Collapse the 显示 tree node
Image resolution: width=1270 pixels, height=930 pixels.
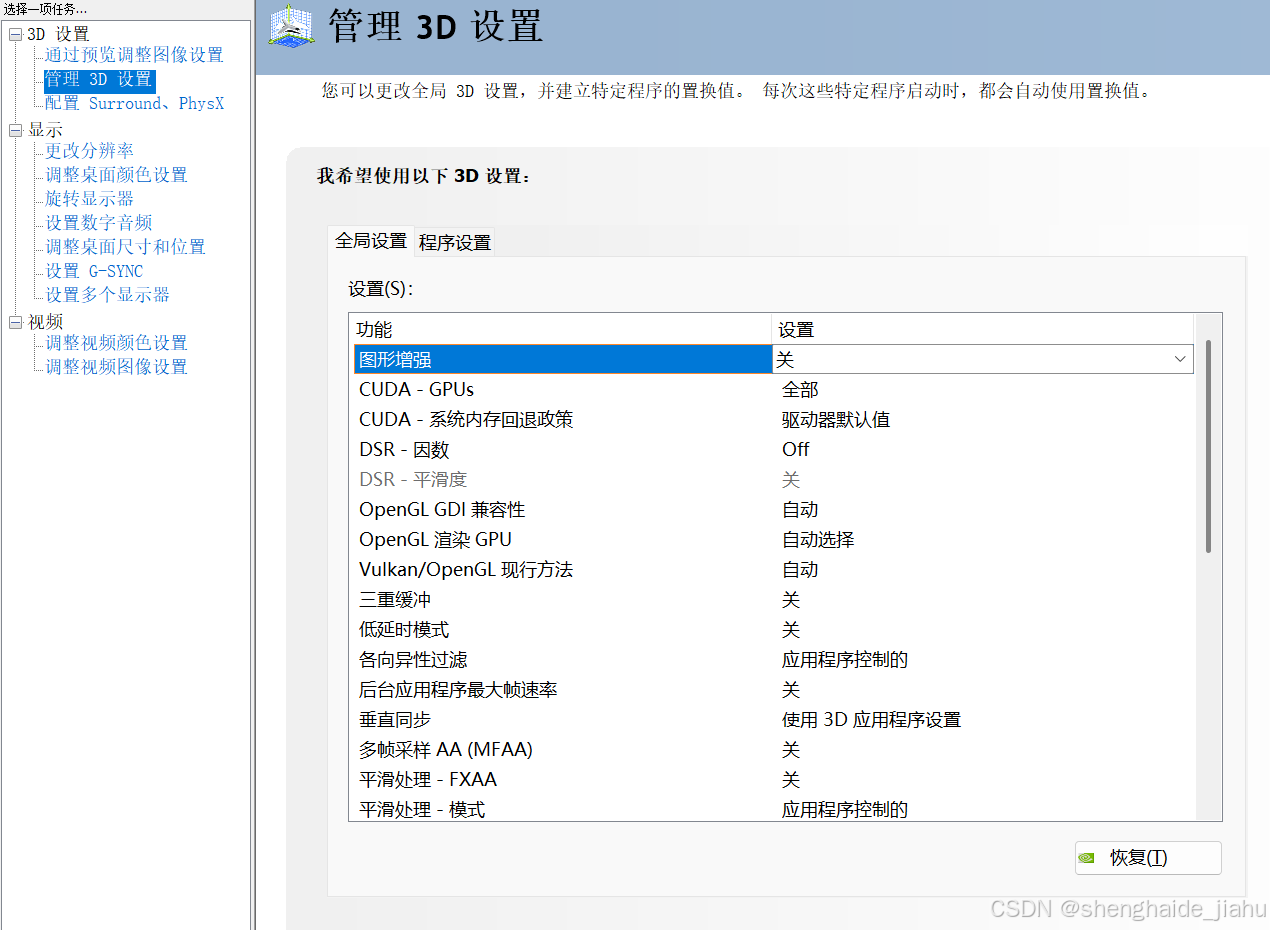pos(14,130)
